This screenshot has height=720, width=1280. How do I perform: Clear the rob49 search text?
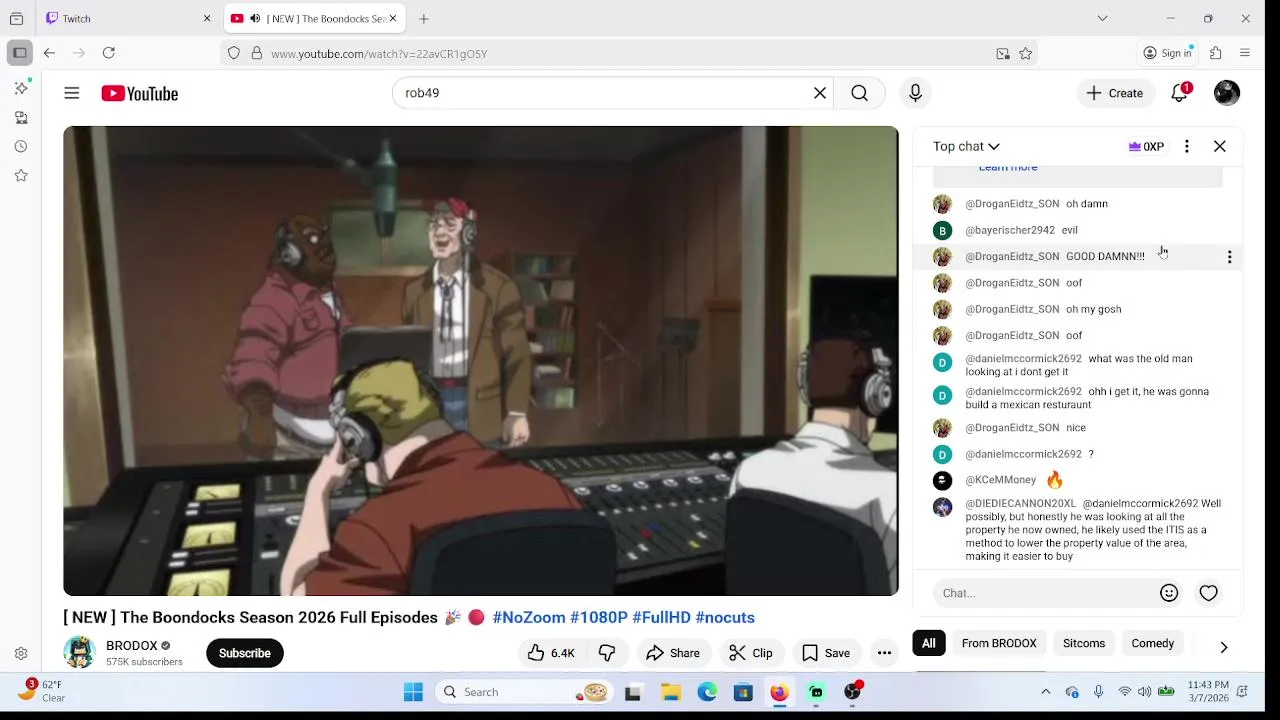pos(820,93)
